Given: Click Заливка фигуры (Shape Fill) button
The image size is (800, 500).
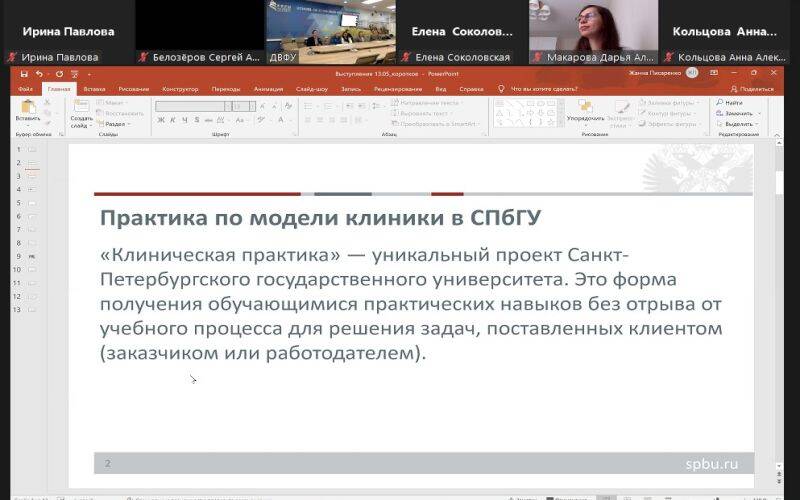Looking at the screenshot, I should pos(669,103).
